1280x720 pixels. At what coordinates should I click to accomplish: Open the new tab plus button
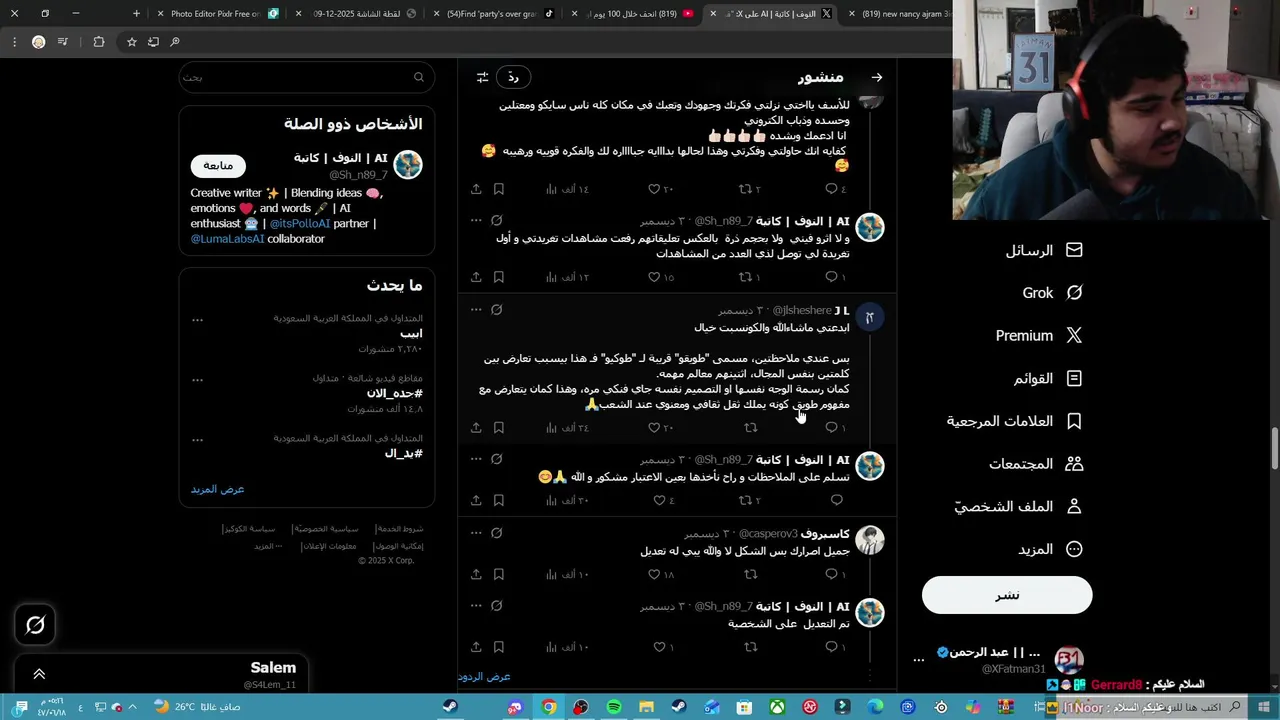click(x=137, y=14)
